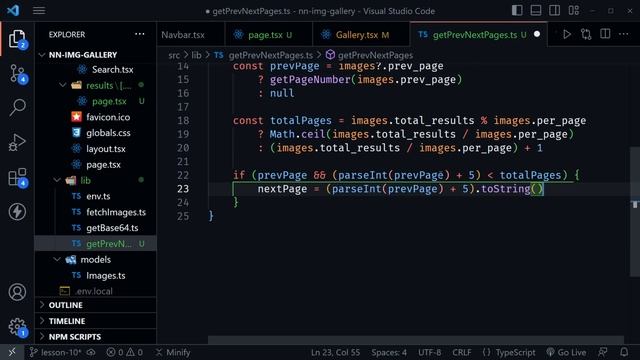Open editor More Actions ellipsis
Screen dimensions: 640x360
click(623, 34)
